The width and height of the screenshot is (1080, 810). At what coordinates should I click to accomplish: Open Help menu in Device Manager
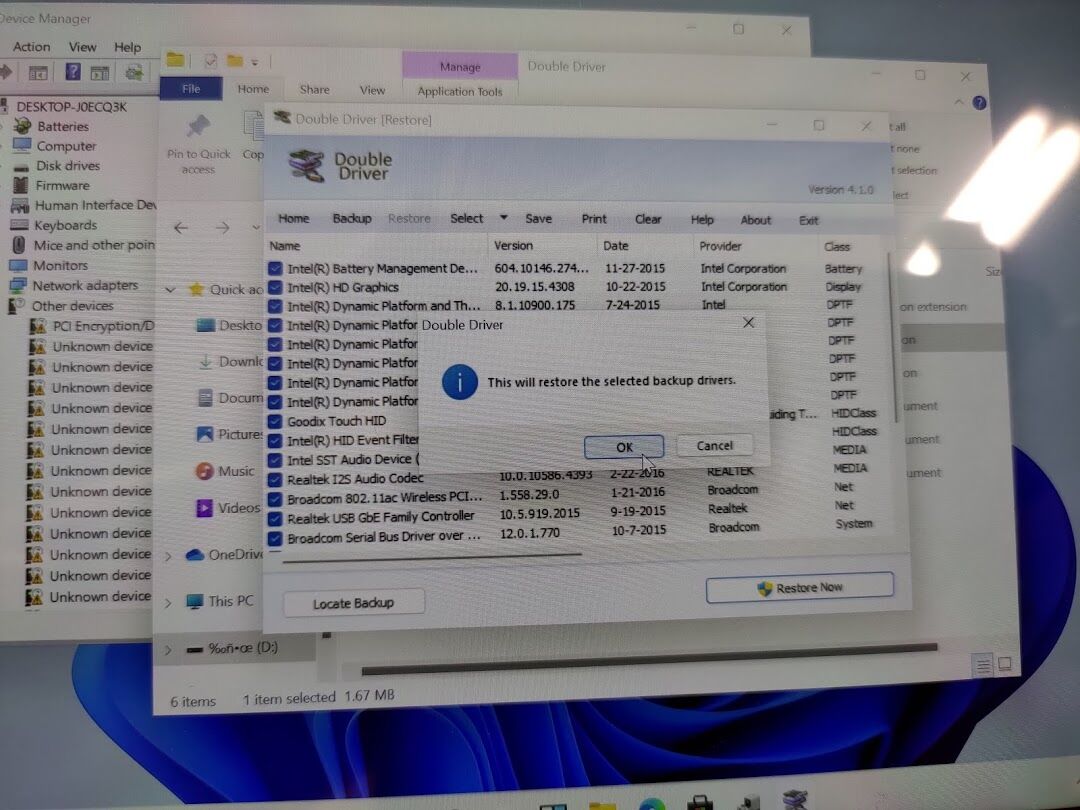[127, 48]
